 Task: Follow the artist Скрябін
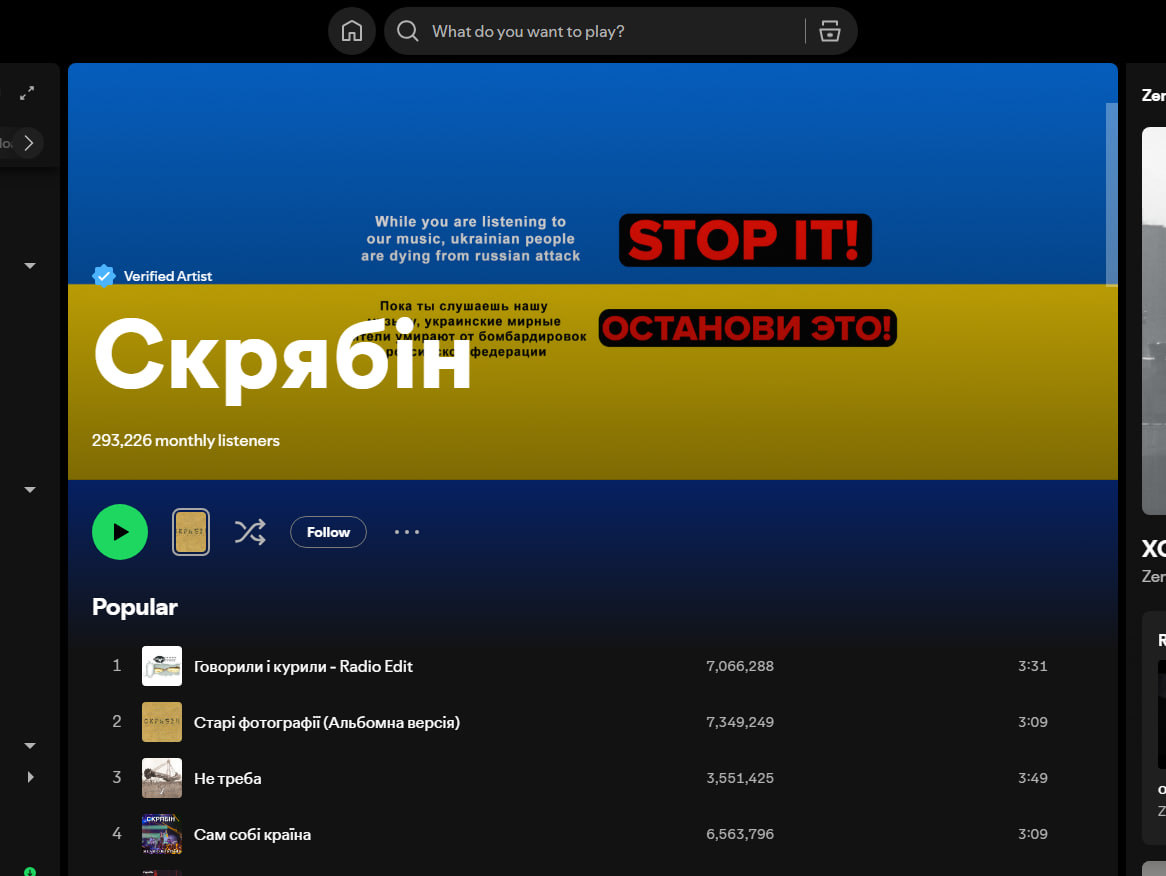[x=328, y=532]
